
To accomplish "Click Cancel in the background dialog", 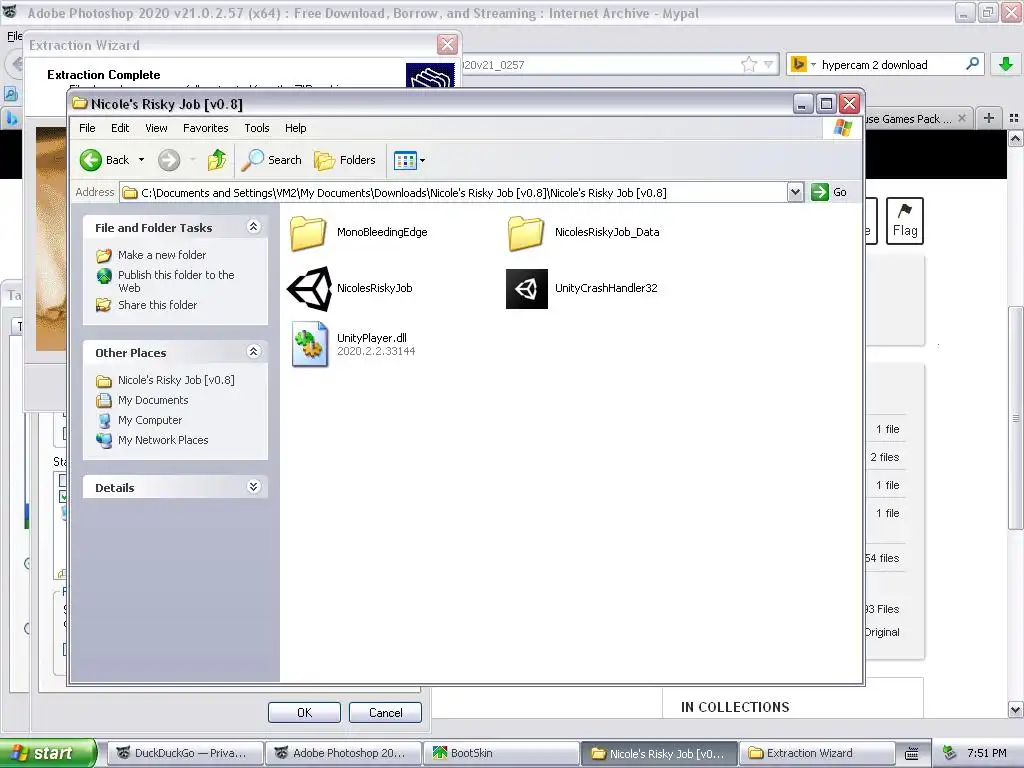I will 385,712.
